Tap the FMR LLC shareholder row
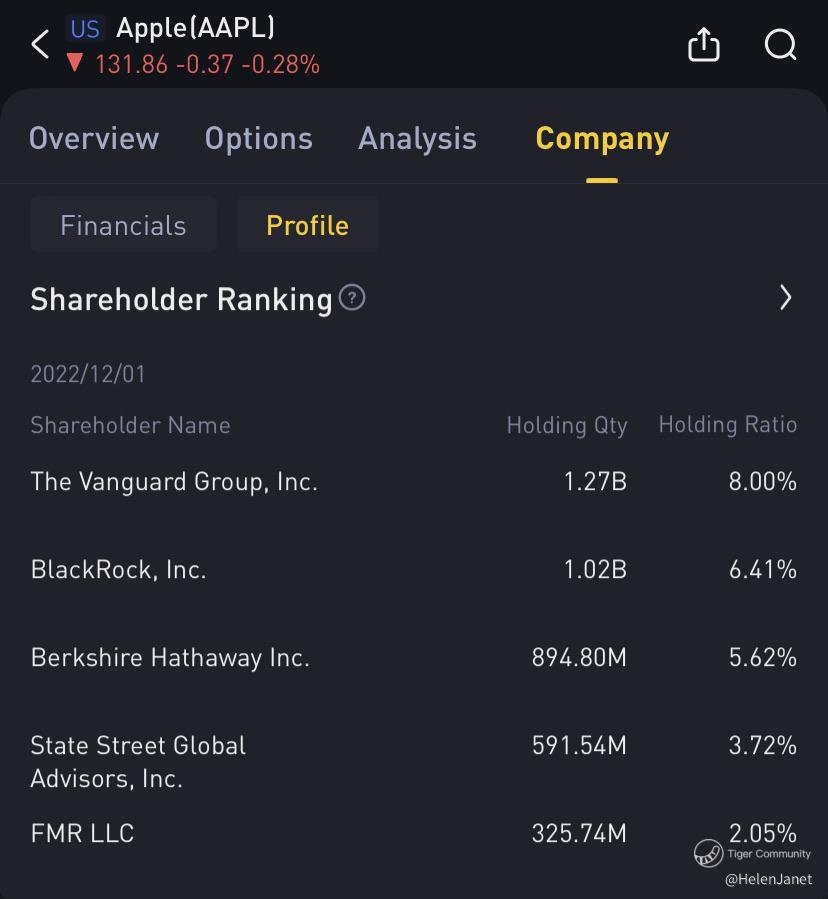This screenshot has width=828, height=899. 82,833
